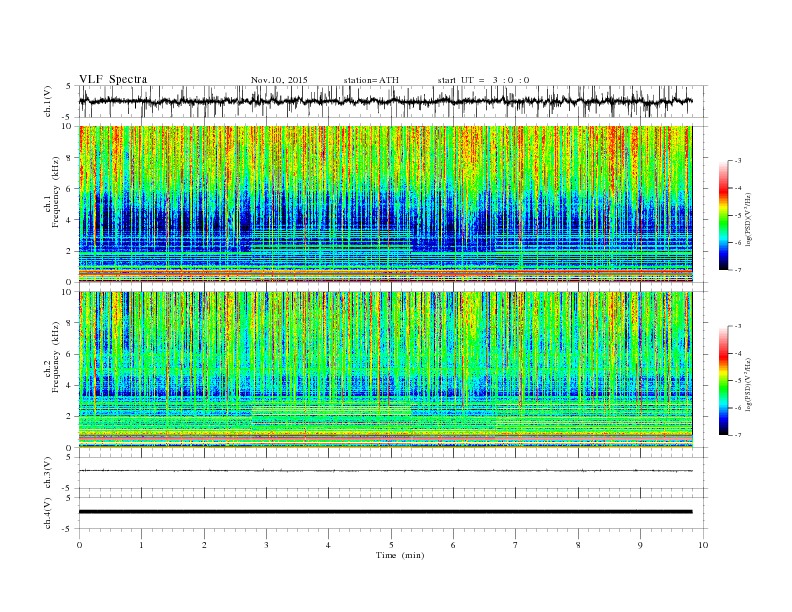The height and width of the screenshot is (612, 792).
Task: Click the "-7" label on ch.2 colorbar
Action: (x=738, y=435)
